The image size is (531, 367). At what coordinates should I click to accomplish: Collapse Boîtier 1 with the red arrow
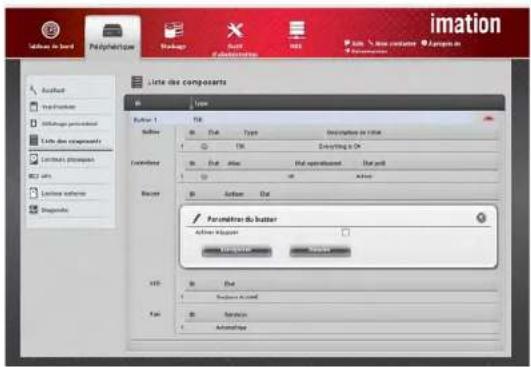(488, 119)
